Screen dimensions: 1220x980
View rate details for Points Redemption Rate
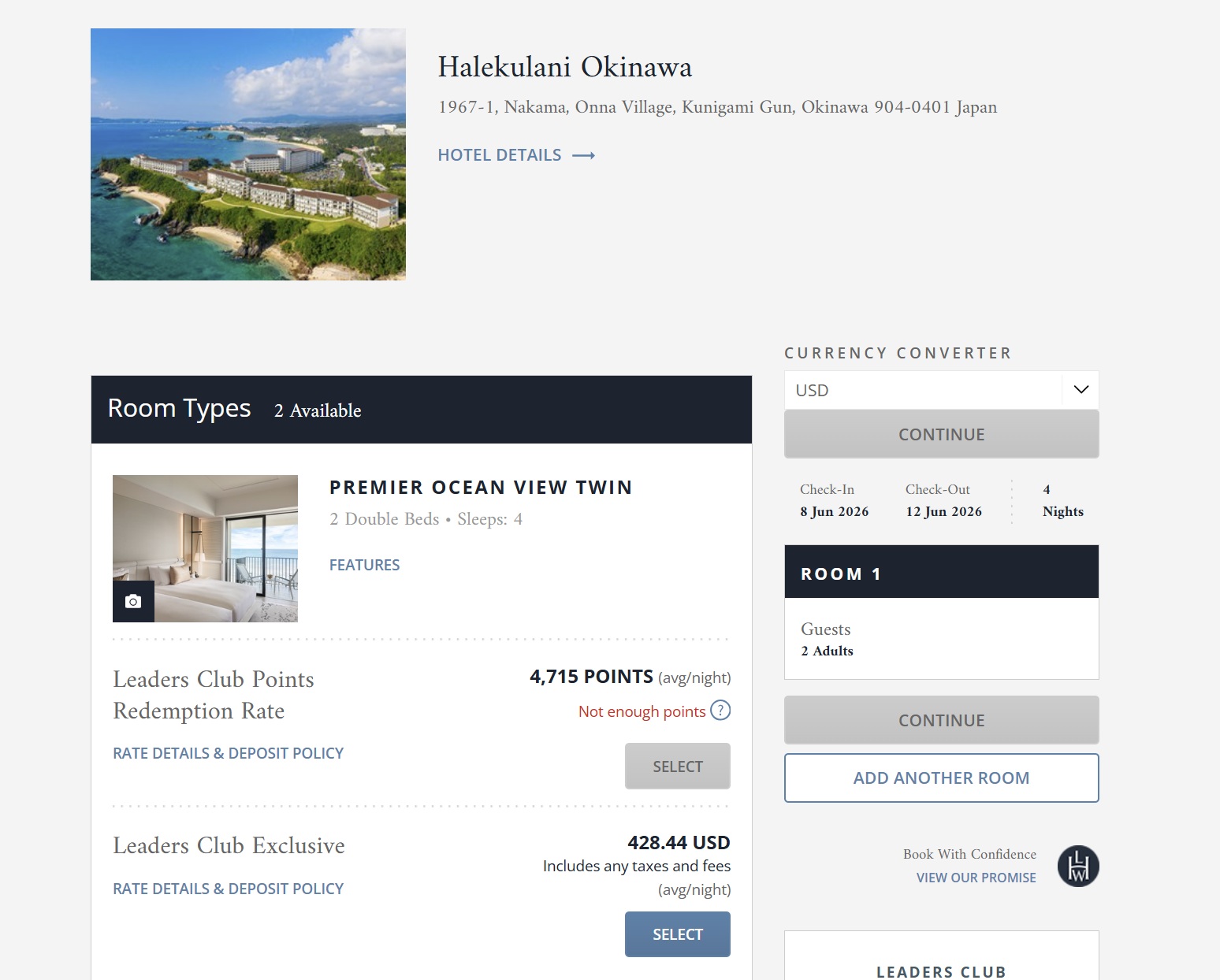[x=229, y=753]
